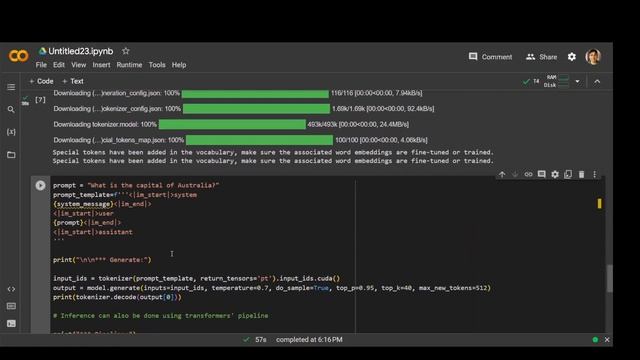Click the "# Inference can also be done" comment
Image resolution: width=640 pixels, height=360 pixels.
tap(160, 316)
